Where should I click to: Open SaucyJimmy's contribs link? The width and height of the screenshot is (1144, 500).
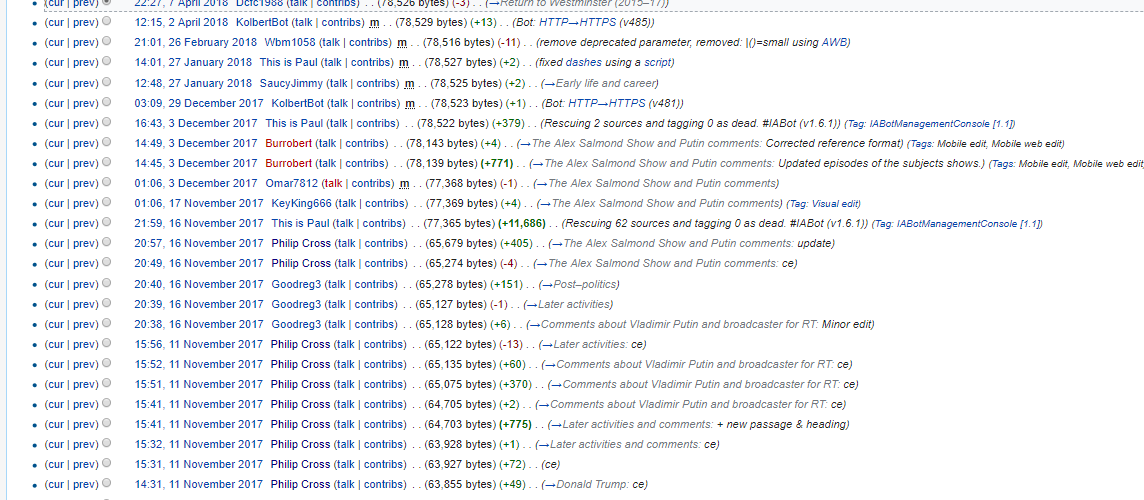pyautogui.click(x=376, y=83)
